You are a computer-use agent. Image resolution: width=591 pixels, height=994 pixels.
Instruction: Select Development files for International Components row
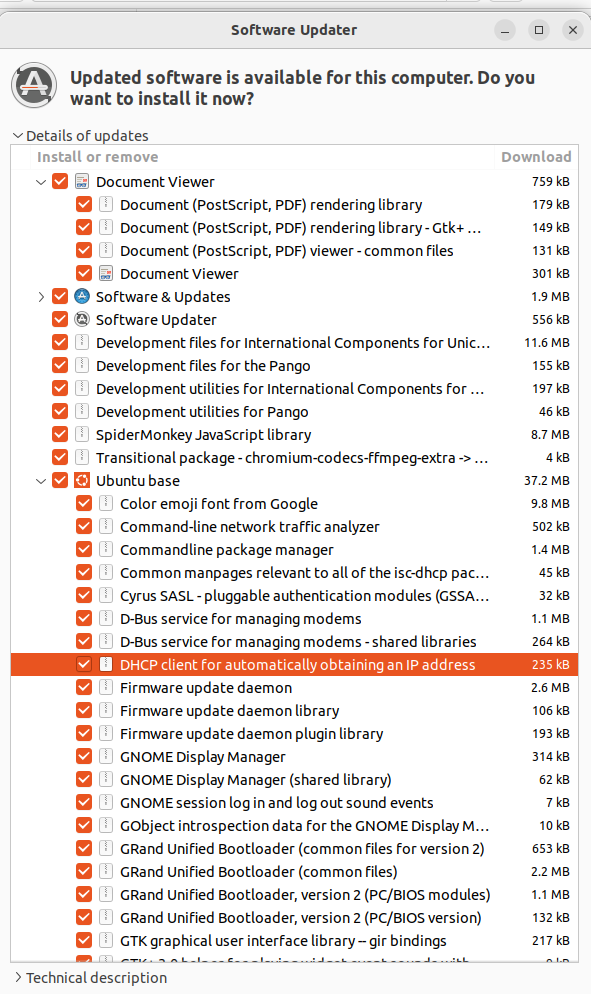294,342
